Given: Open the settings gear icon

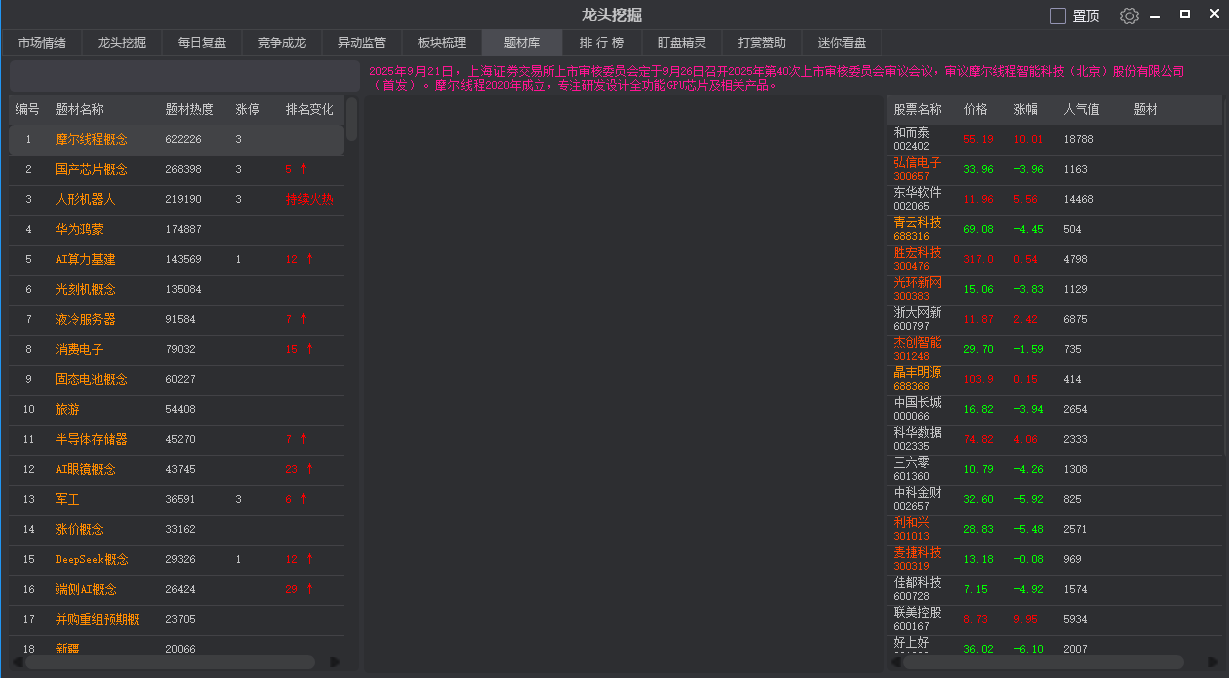Looking at the screenshot, I should point(1128,15).
